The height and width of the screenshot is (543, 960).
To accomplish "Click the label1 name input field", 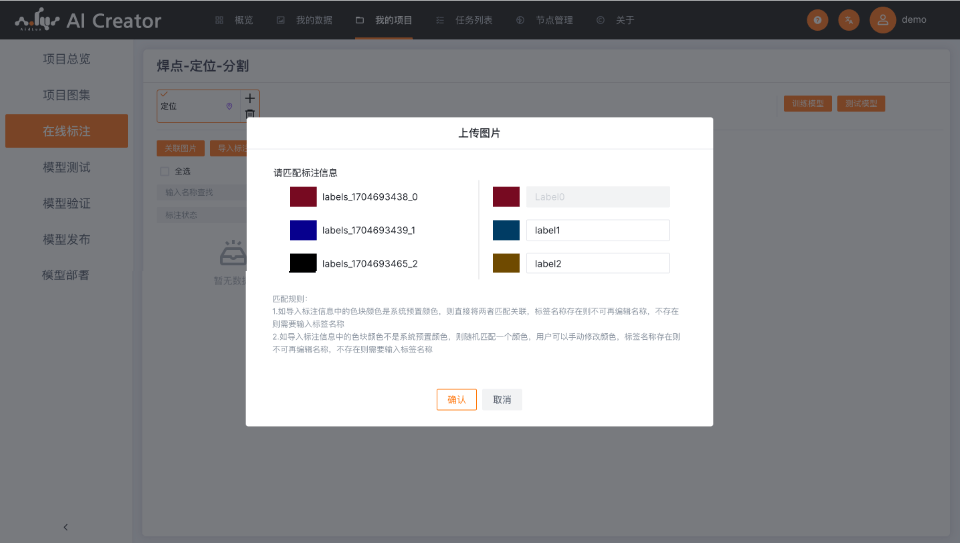I will coord(597,230).
